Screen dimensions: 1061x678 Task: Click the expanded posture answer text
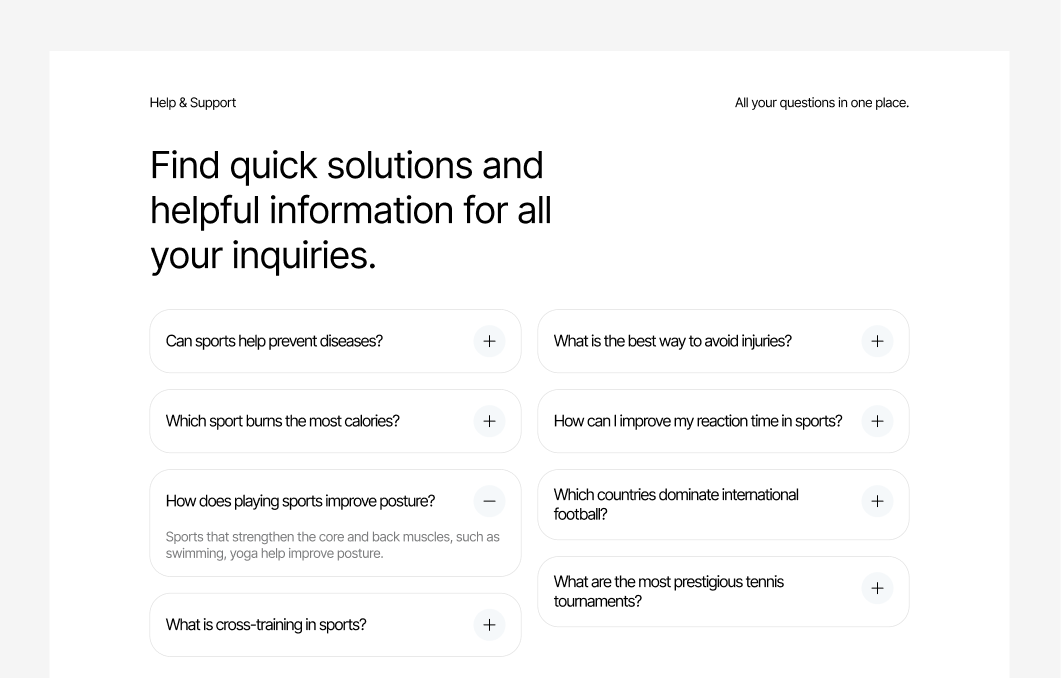click(333, 544)
